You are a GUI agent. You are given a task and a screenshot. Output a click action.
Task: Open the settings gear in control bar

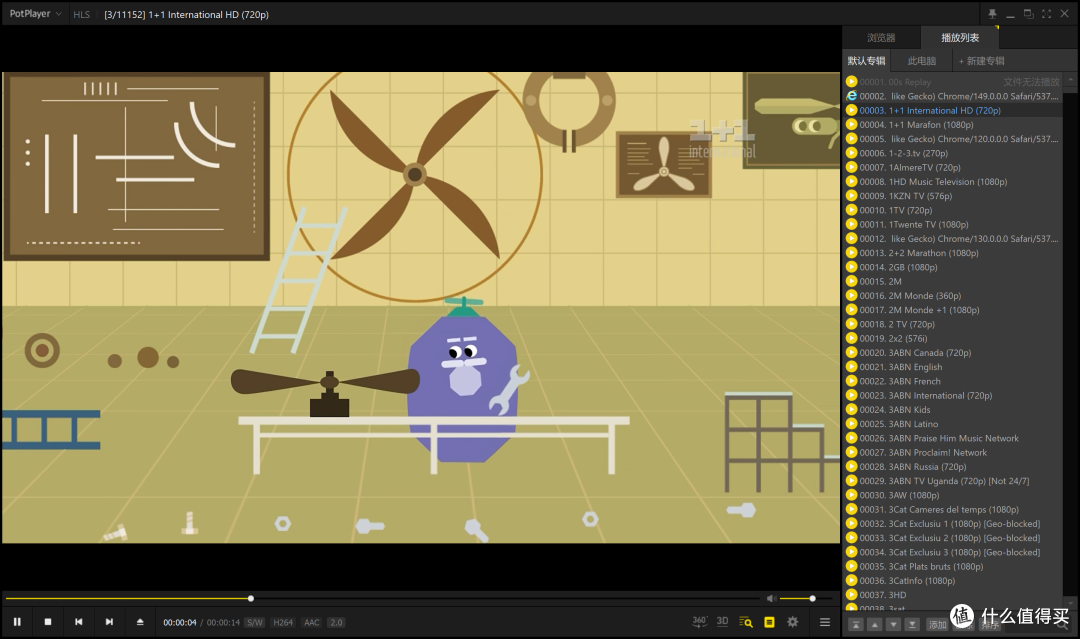tap(793, 622)
